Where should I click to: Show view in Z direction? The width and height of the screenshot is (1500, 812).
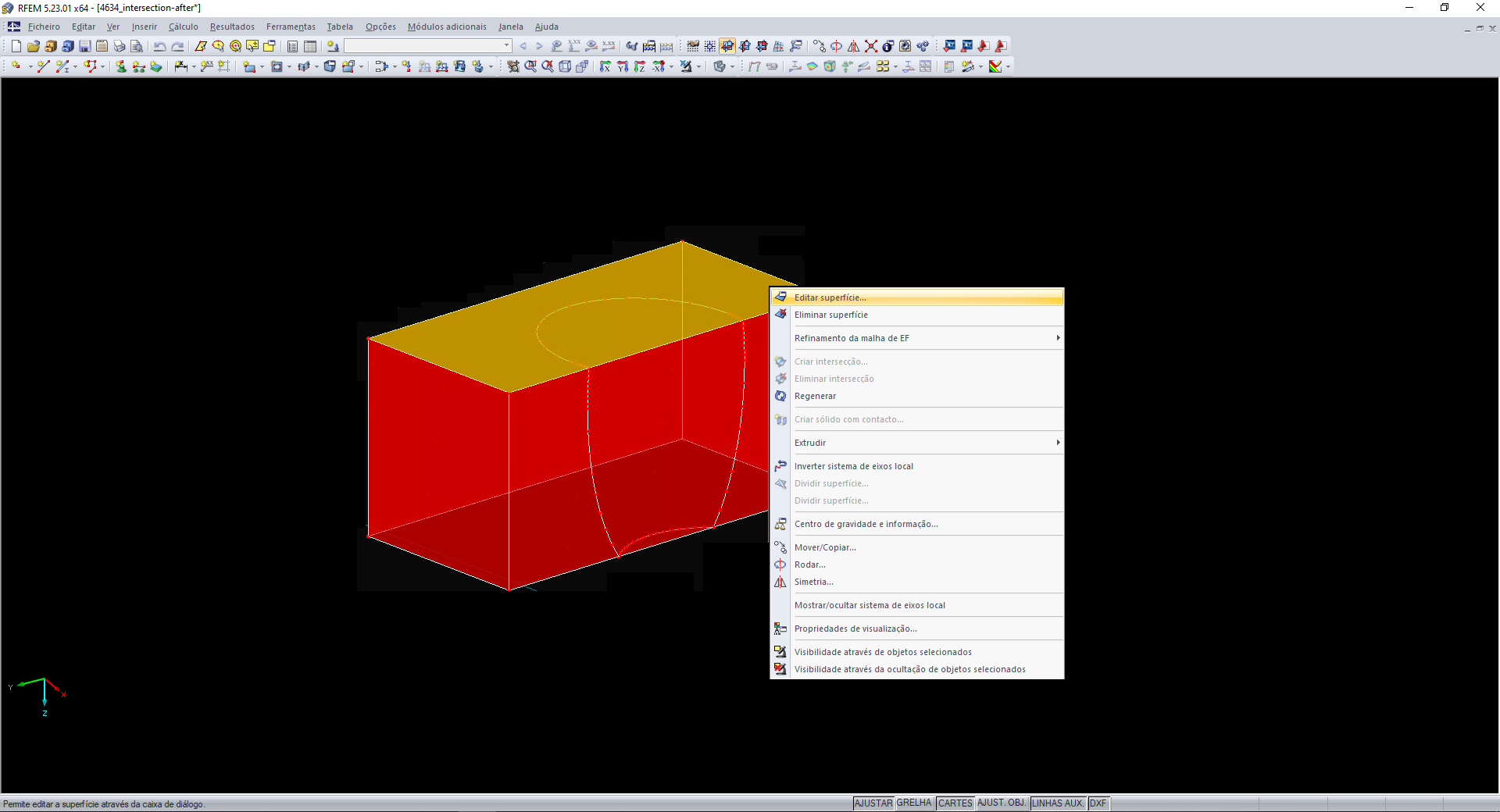click(640, 66)
